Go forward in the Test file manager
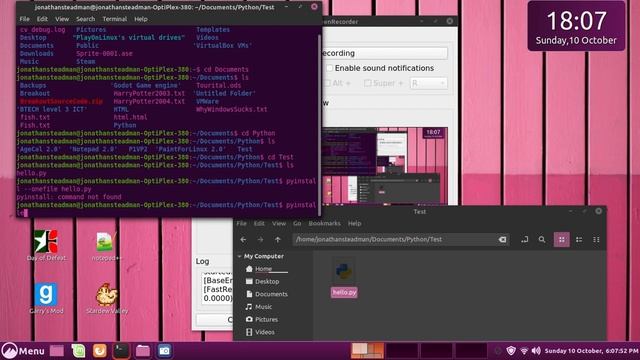Image resolution: width=640 pixels, height=360 pixels. point(260,240)
